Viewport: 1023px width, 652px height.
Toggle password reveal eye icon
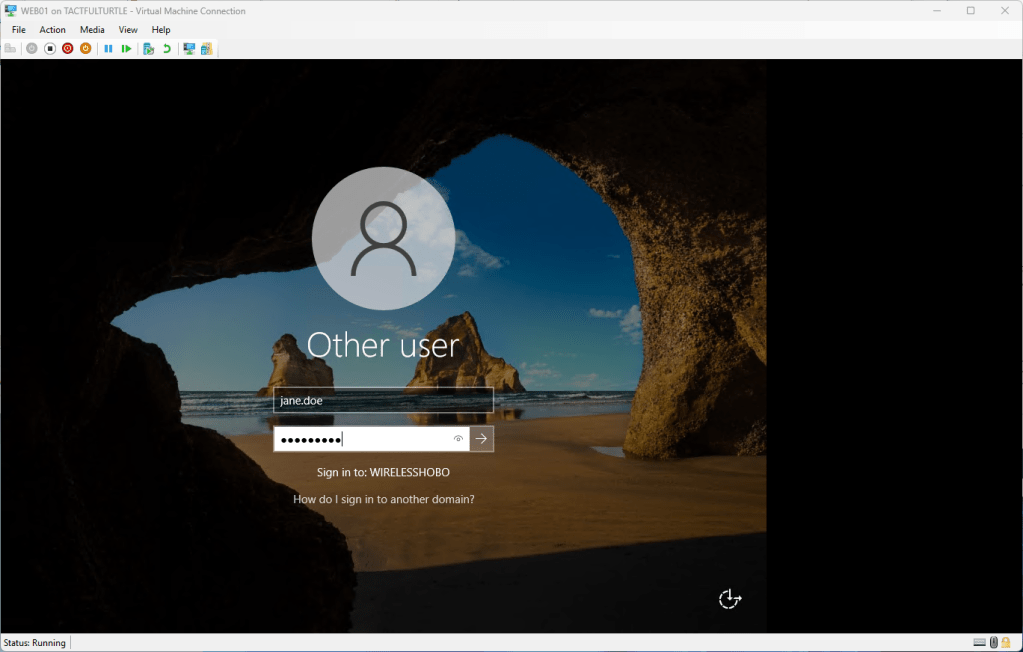pyautogui.click(x=458, y=439)
